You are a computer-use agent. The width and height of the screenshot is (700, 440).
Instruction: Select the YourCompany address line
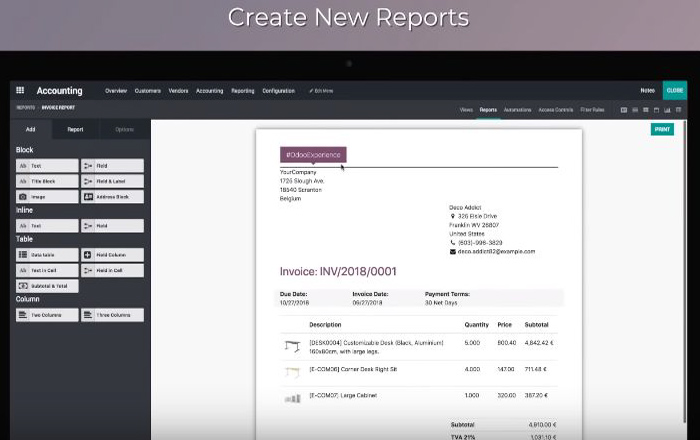[298, 172]
